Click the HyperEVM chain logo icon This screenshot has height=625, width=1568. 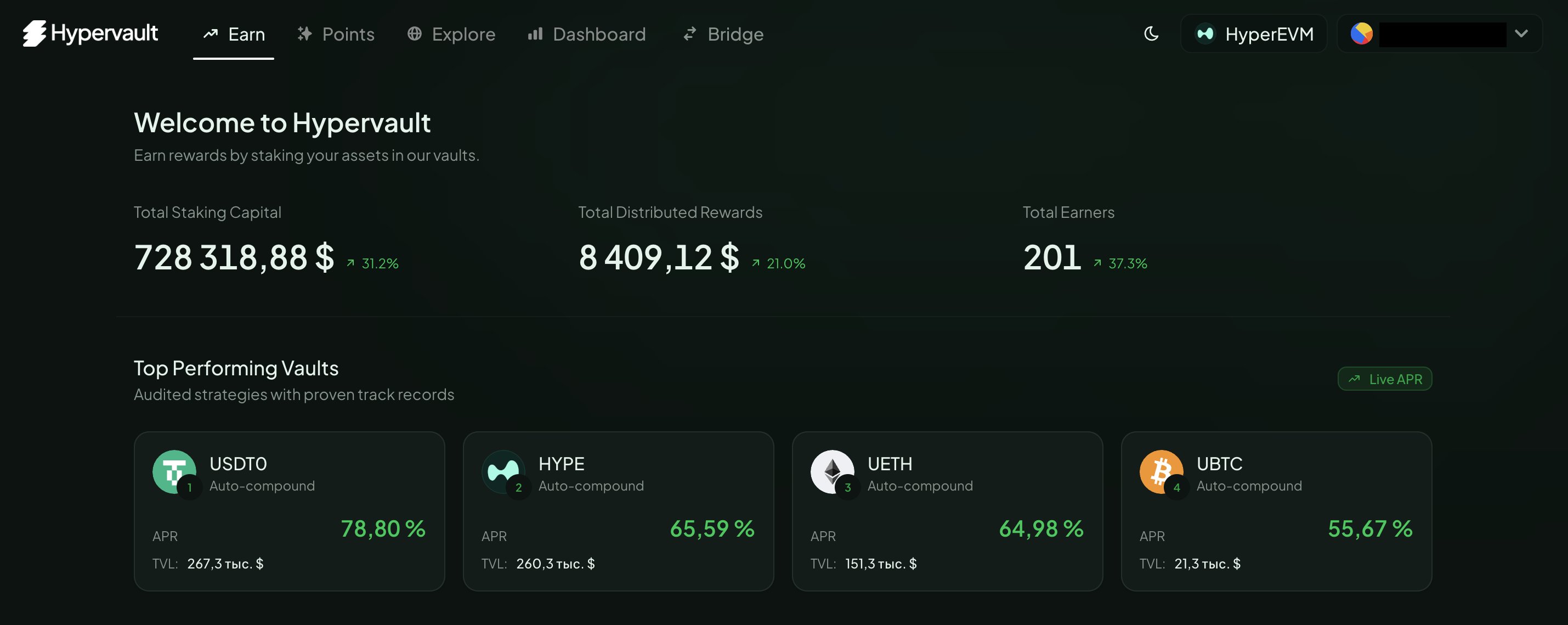pyautogui.click(x=1204, y=33)
